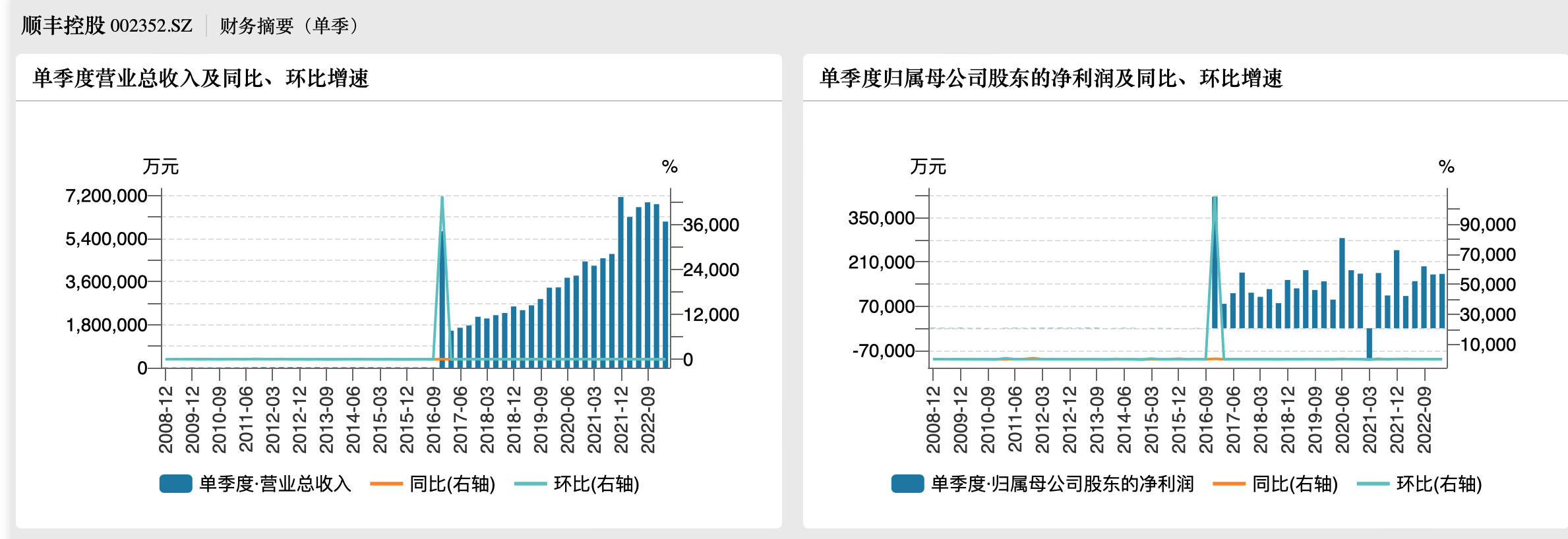This screenshot has height=539, width=1568.
Task: Click blue swatch beside 单季度·营业总收入 legend
Action: [175, 484]
